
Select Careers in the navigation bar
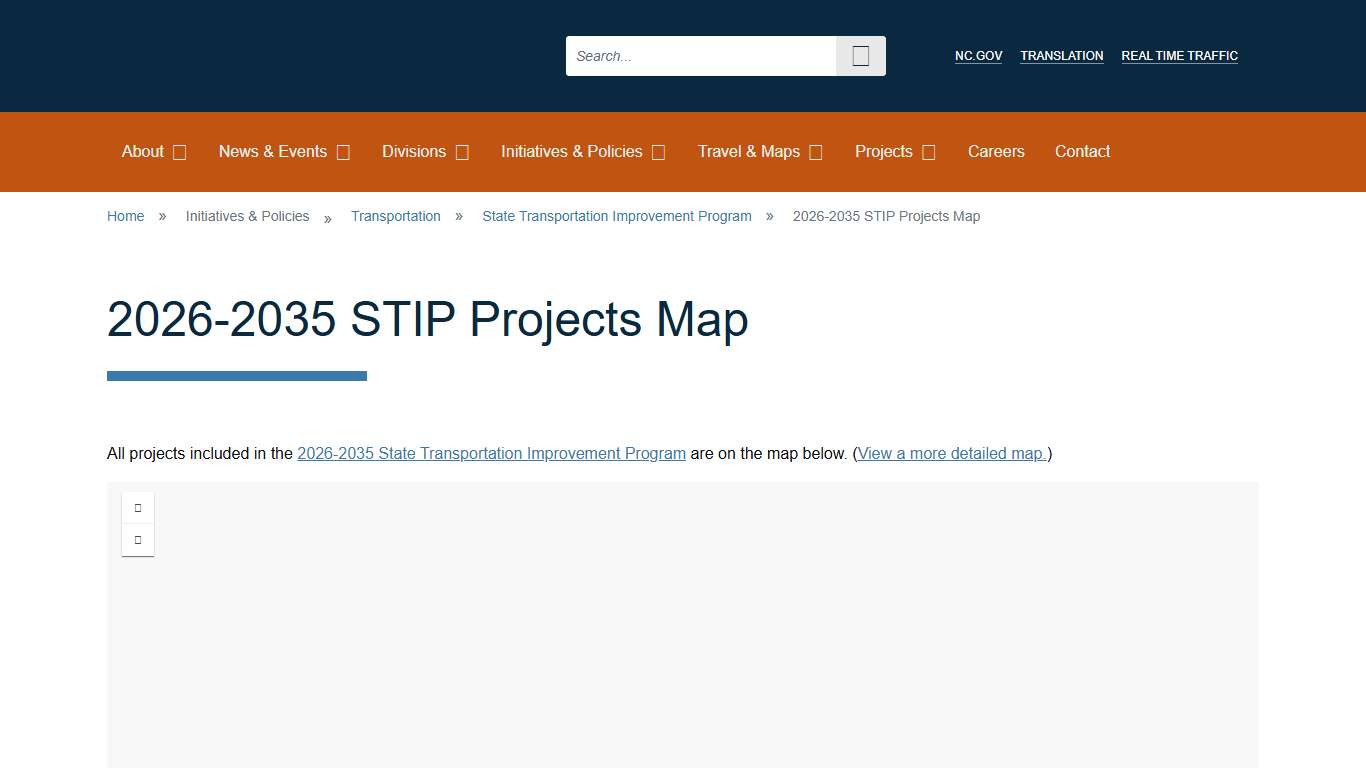tap(996, 152)
